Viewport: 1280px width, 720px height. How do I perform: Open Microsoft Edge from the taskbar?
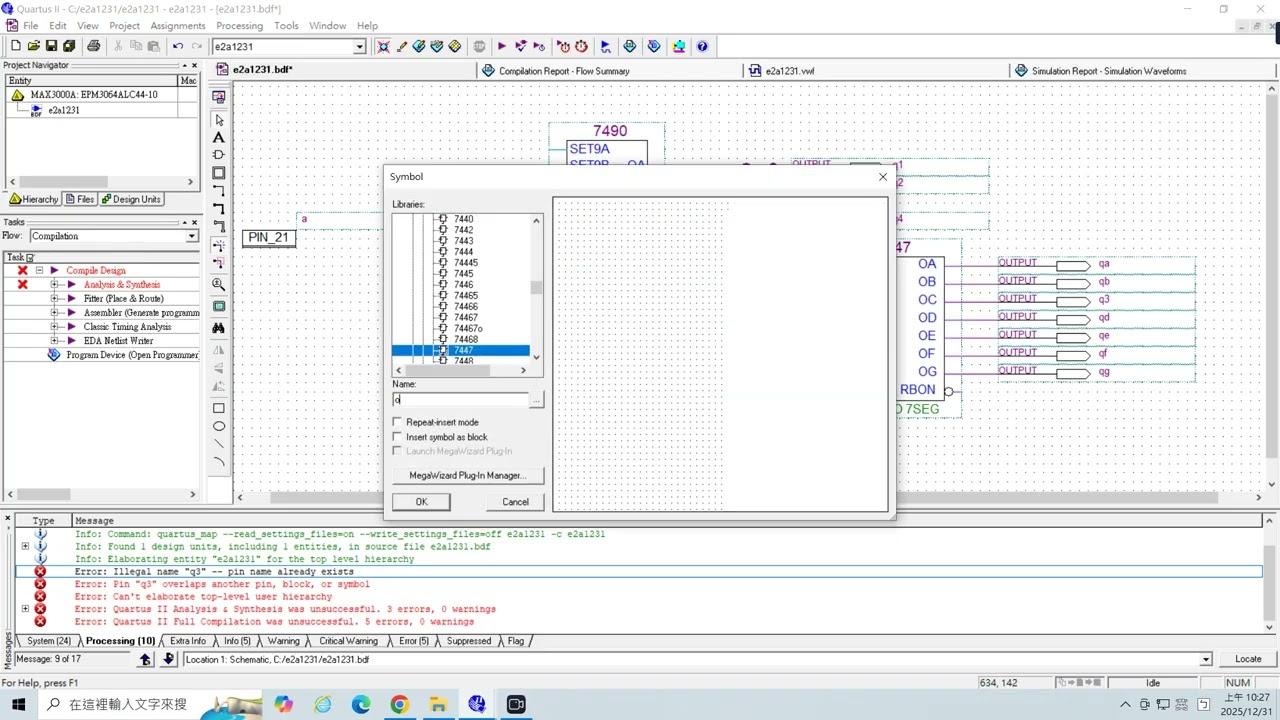point(361,705)
